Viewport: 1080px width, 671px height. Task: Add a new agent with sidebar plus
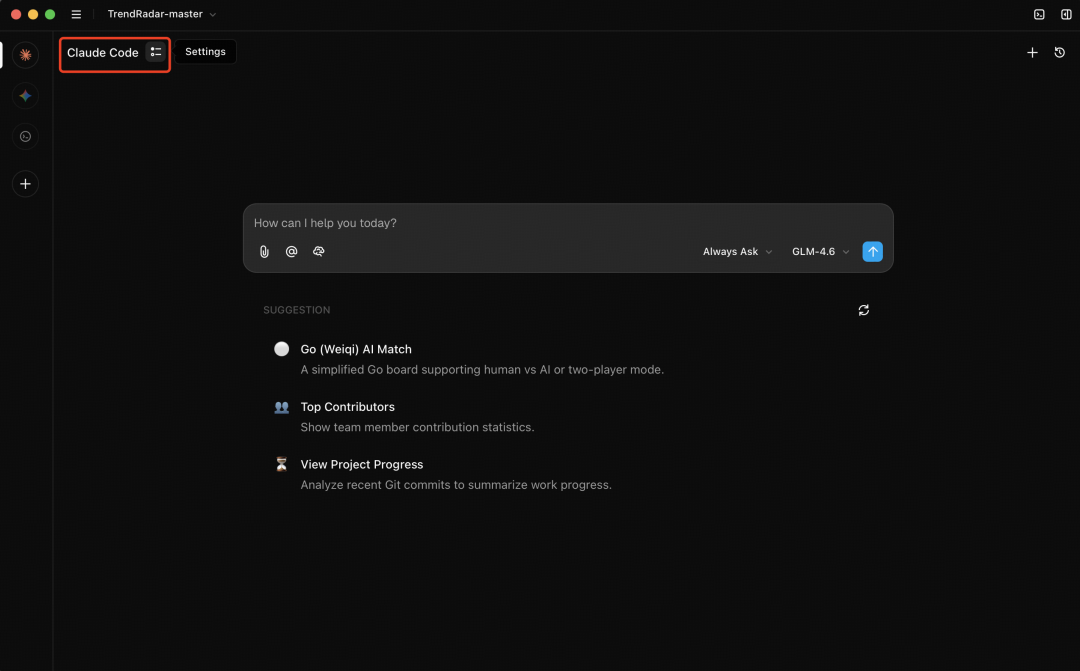pyautogui.click(x=25, y=184)
